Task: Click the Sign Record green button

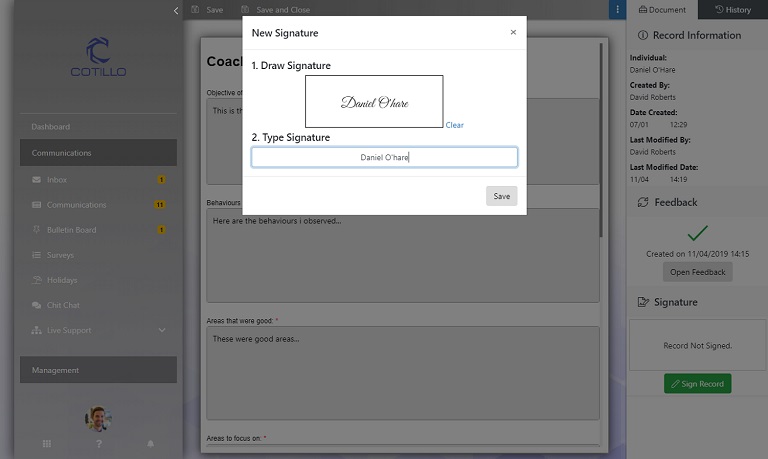Action: [x=697, y=384]
